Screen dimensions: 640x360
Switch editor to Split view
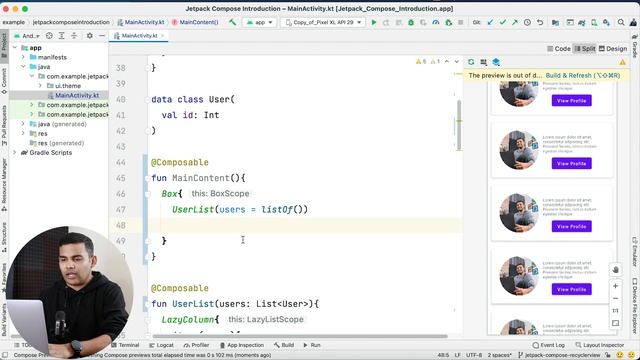pos(585,49)
